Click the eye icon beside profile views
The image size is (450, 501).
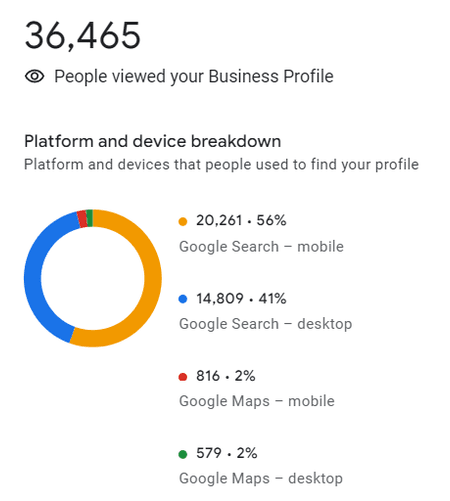click(35, 76)
